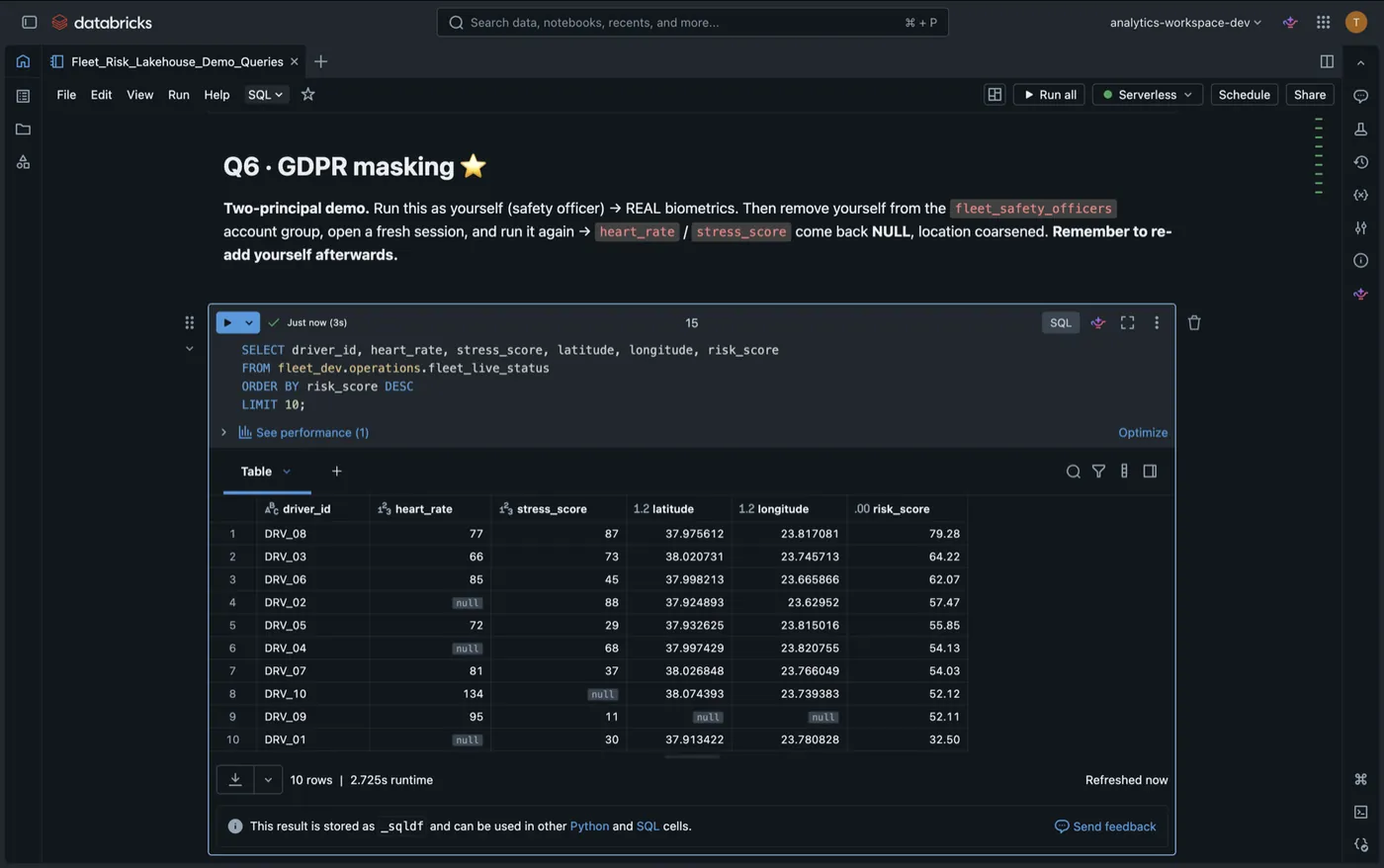Toggle the left sidebar menu icon
The image size is (1384, 868).
click(30, 22)
